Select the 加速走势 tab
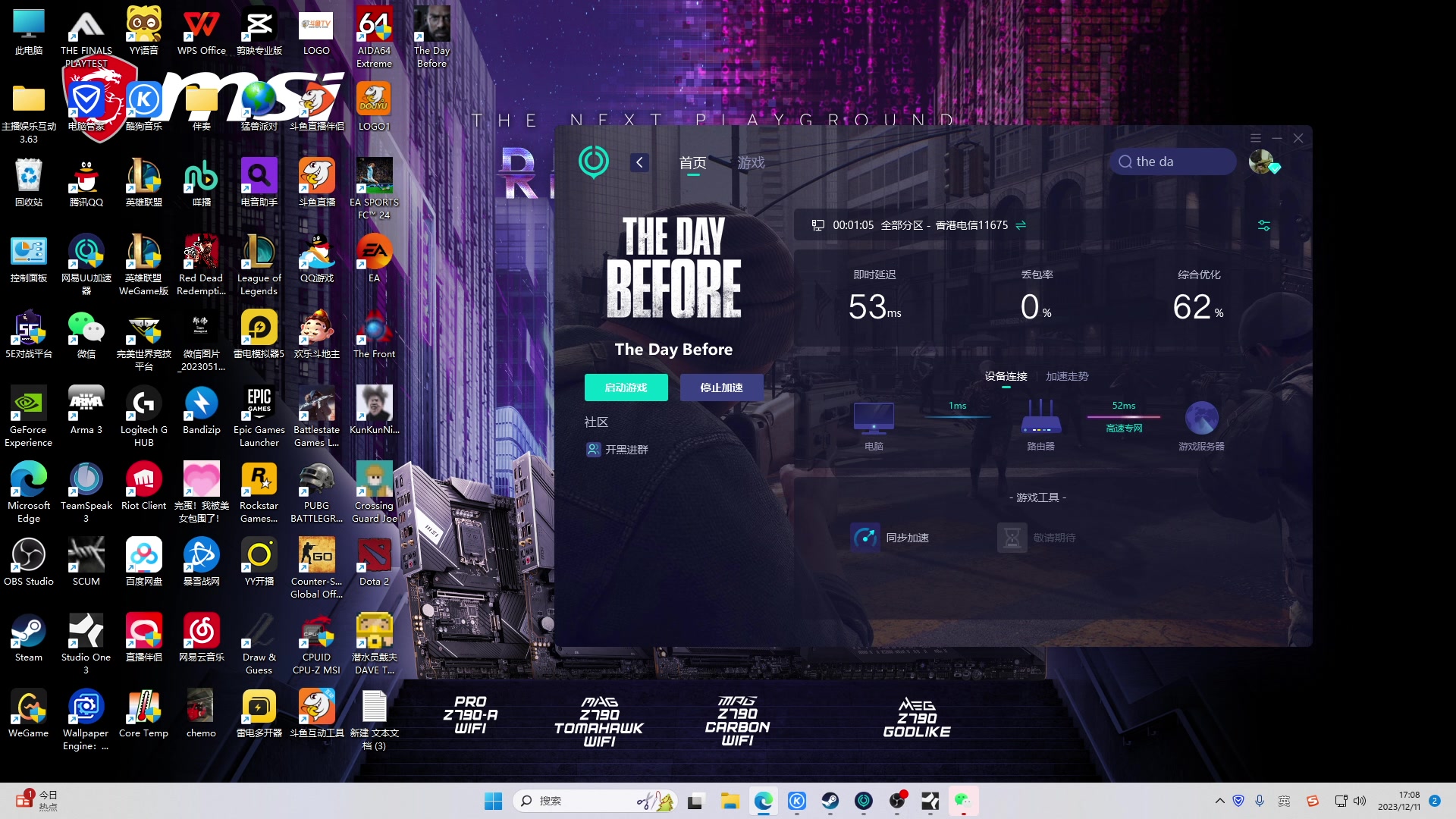The image size is (1456, 819). (x=1067, y=376)
